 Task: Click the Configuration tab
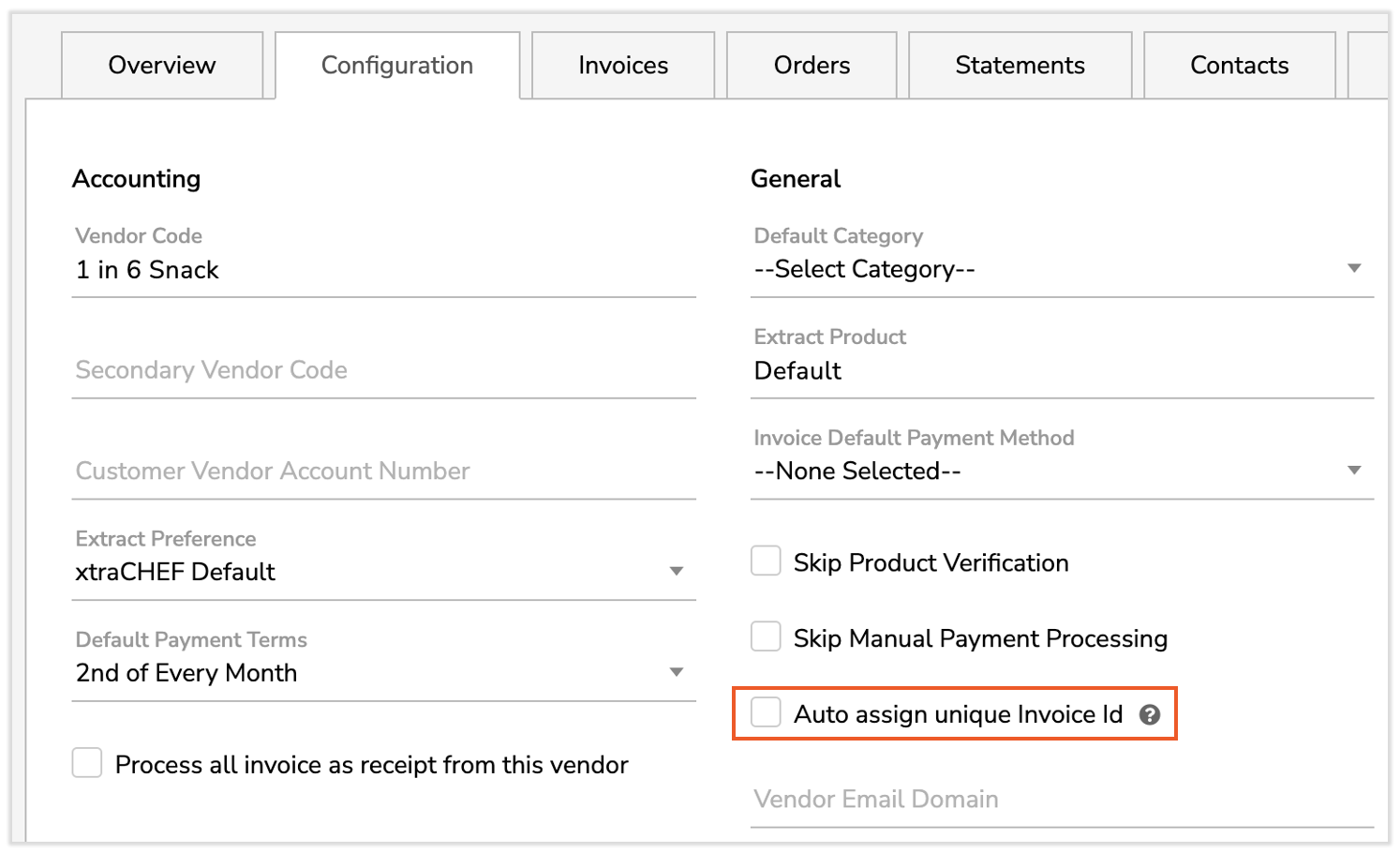[x=397, y=66]
